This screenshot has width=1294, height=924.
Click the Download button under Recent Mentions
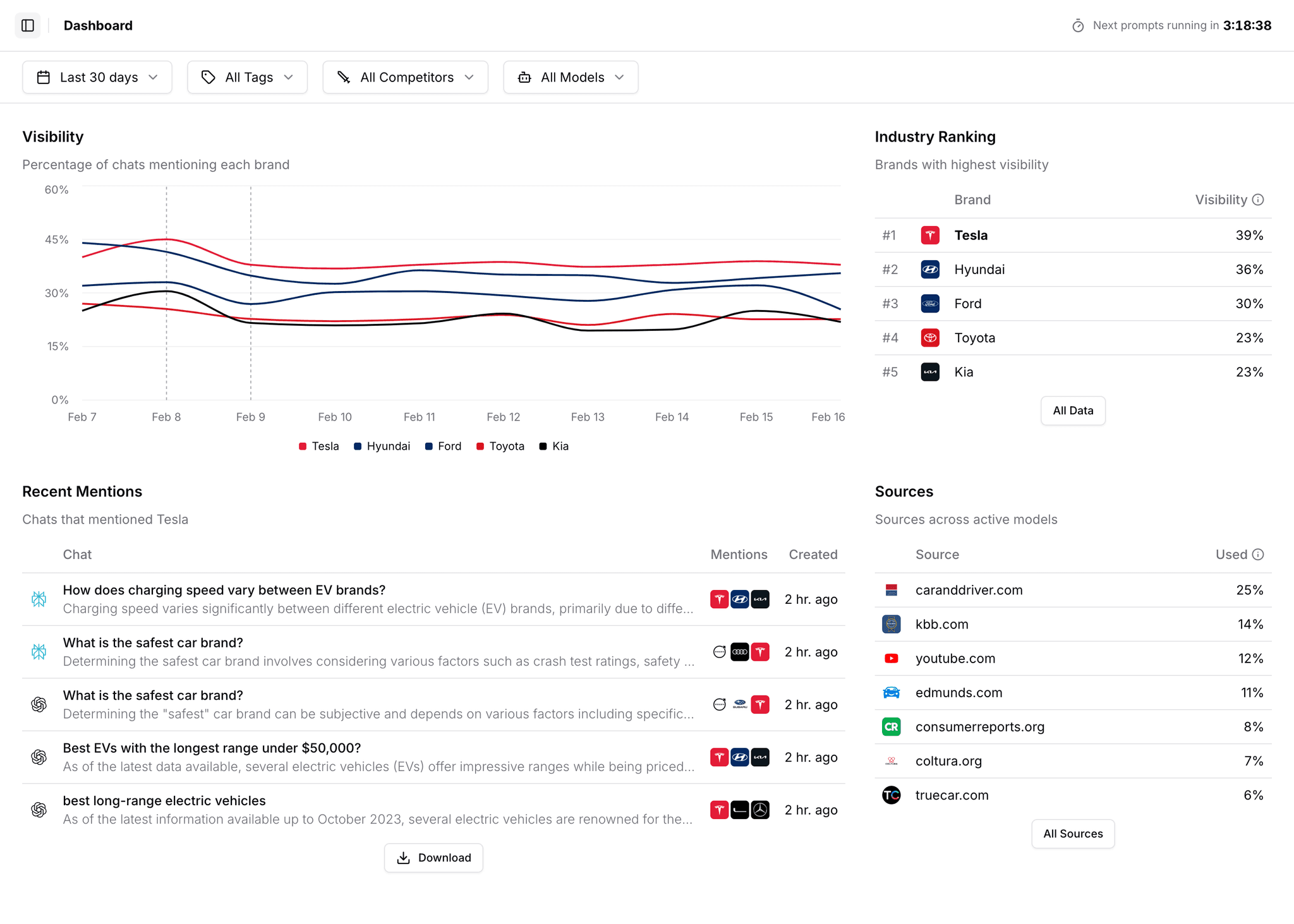point(433,858)
